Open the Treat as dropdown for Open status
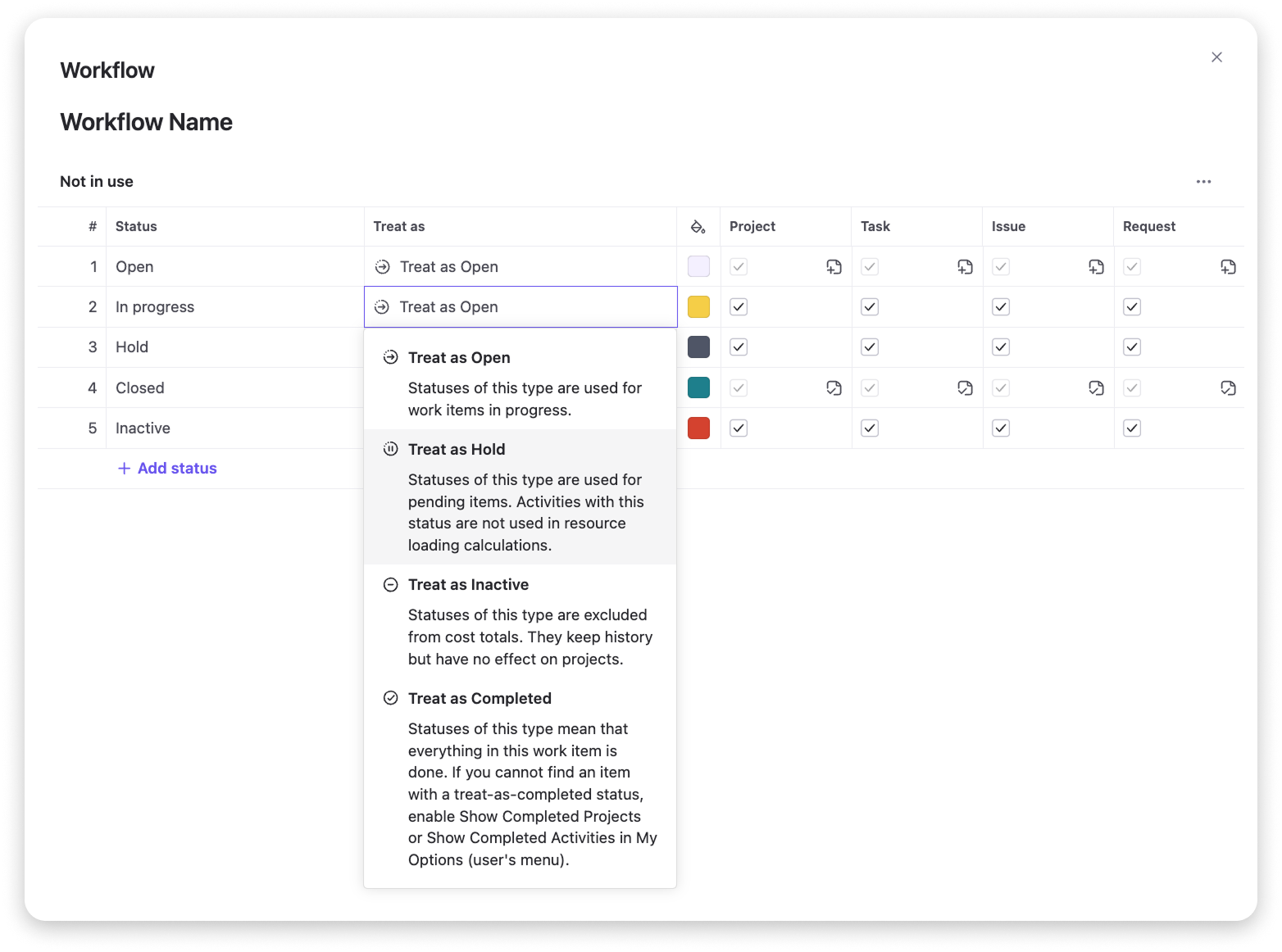This screenshot has height=952, width=1282. coord(520,267)
